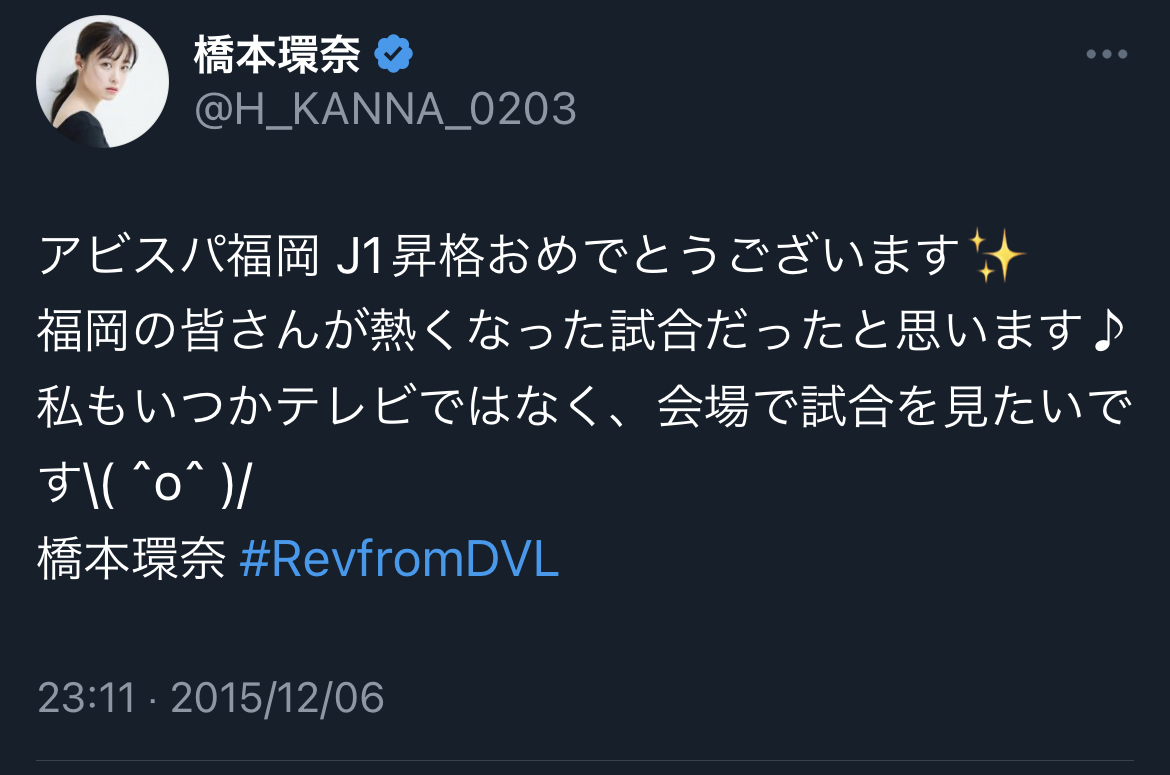Open the #RevfromDVL hashtag

pos(399,559)
